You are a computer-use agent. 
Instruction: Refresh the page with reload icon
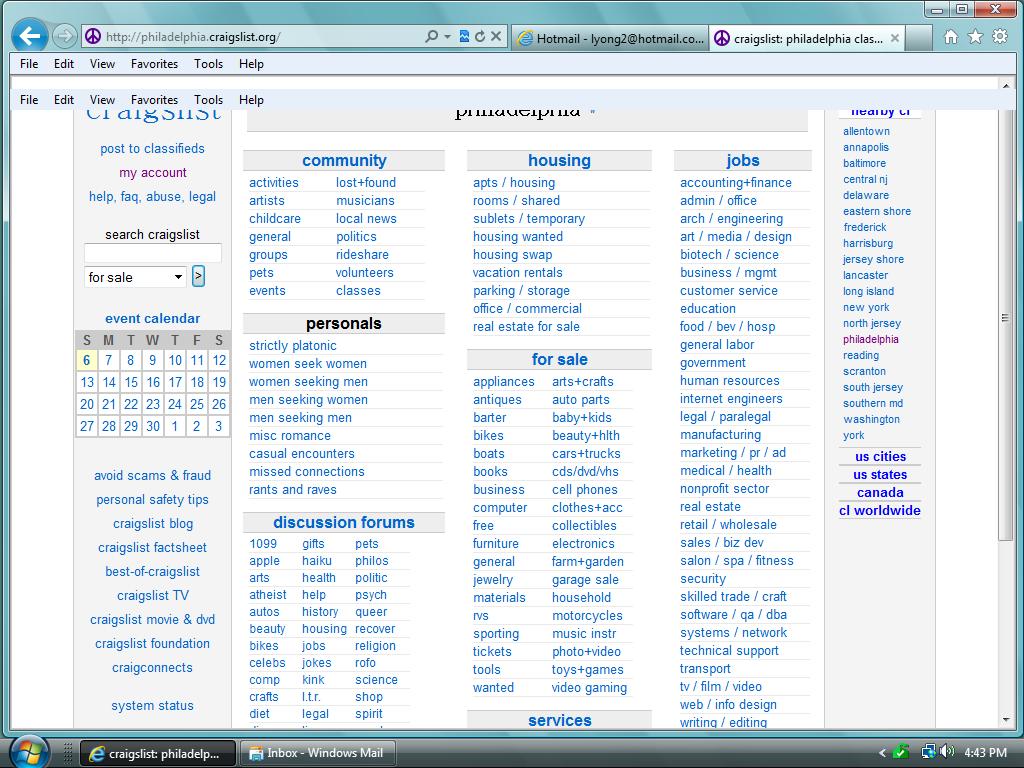click(x=480, y=37)
